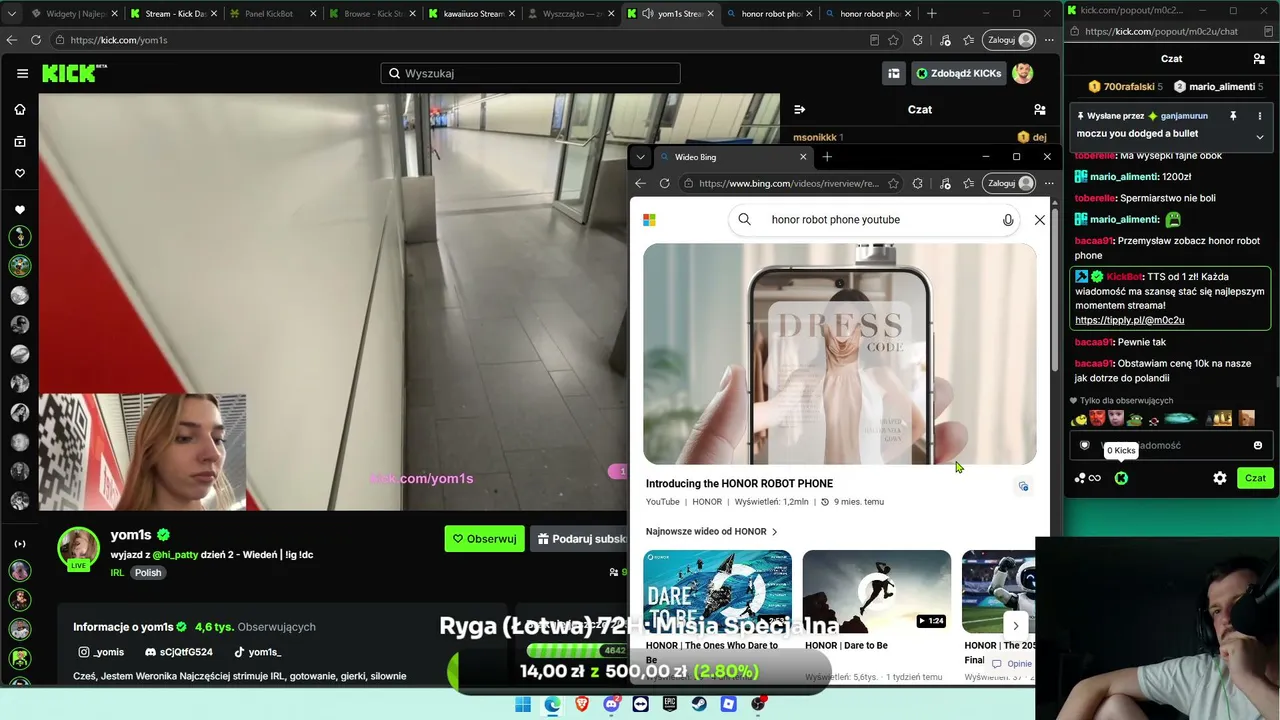Go back in the Bing window
1280x720 pixels.
click(x=641, y=183)
